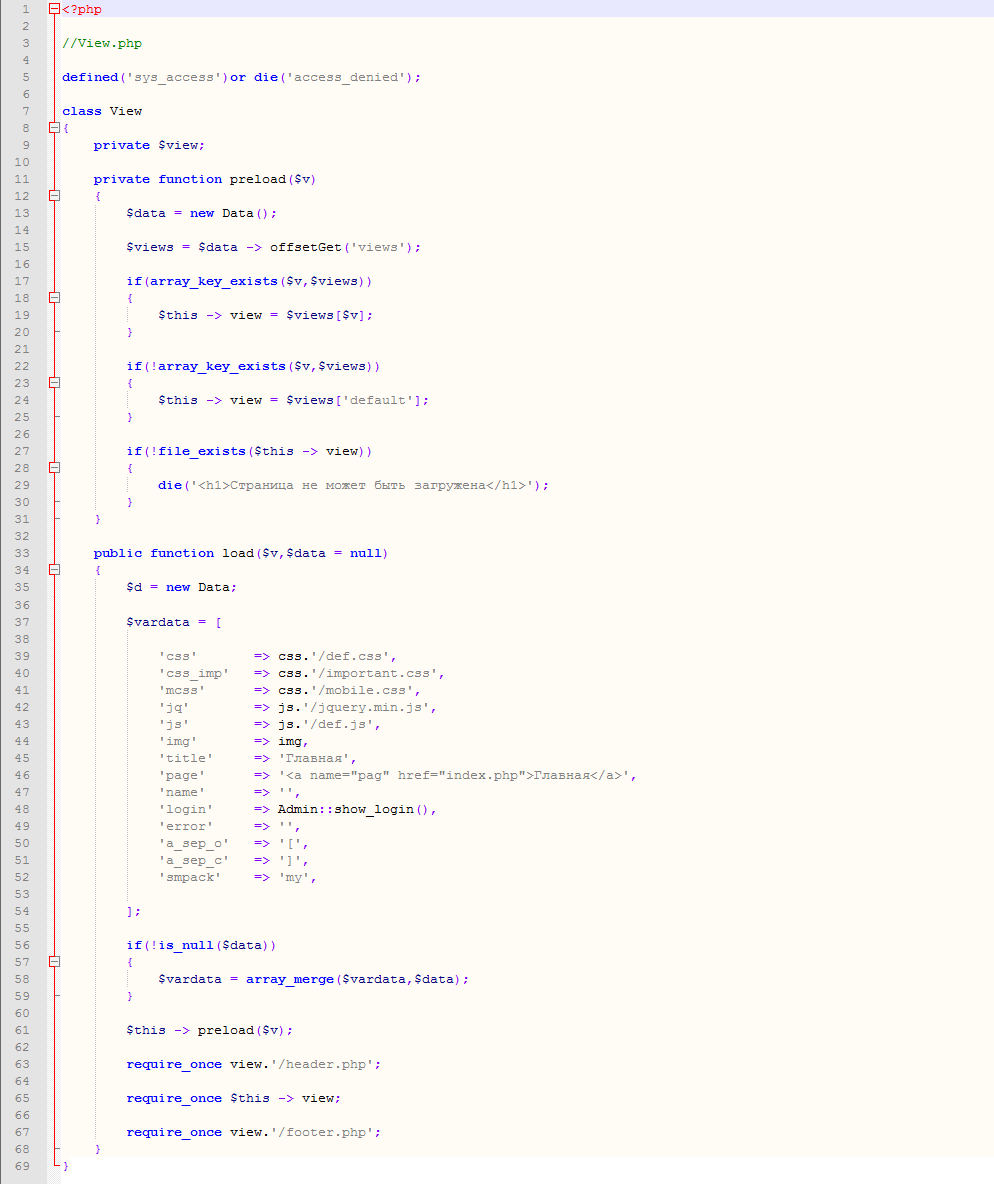Click array_key_exists on line 17
The image size is (994, 1184).
coord(214,281)
